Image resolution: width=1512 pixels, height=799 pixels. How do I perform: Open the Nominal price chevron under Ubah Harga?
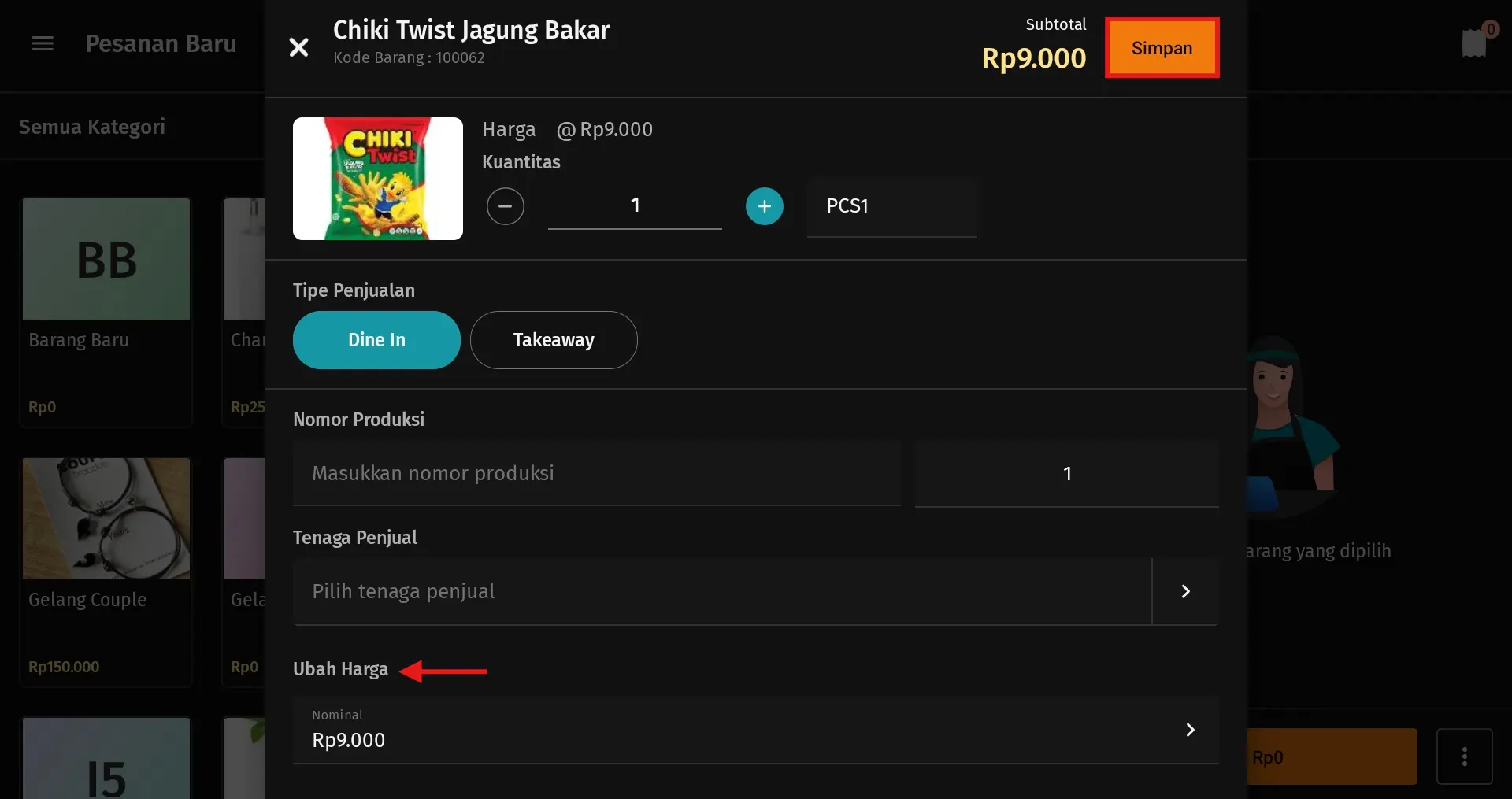pyautogui.click(x=1189, y=730)
